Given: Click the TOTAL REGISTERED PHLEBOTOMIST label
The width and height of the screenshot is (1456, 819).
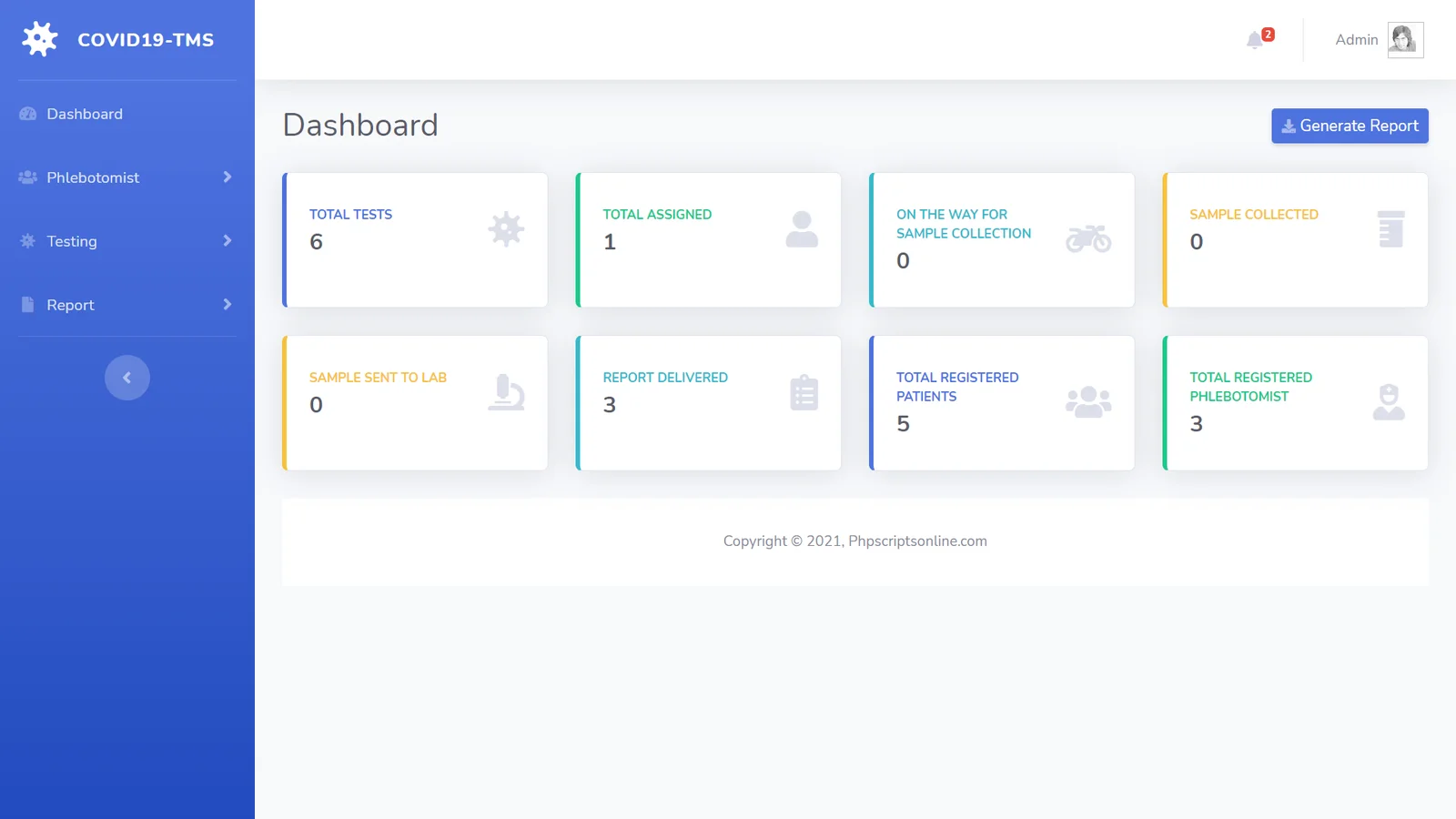Looking at the screenshot, I should coord(1251,387).
